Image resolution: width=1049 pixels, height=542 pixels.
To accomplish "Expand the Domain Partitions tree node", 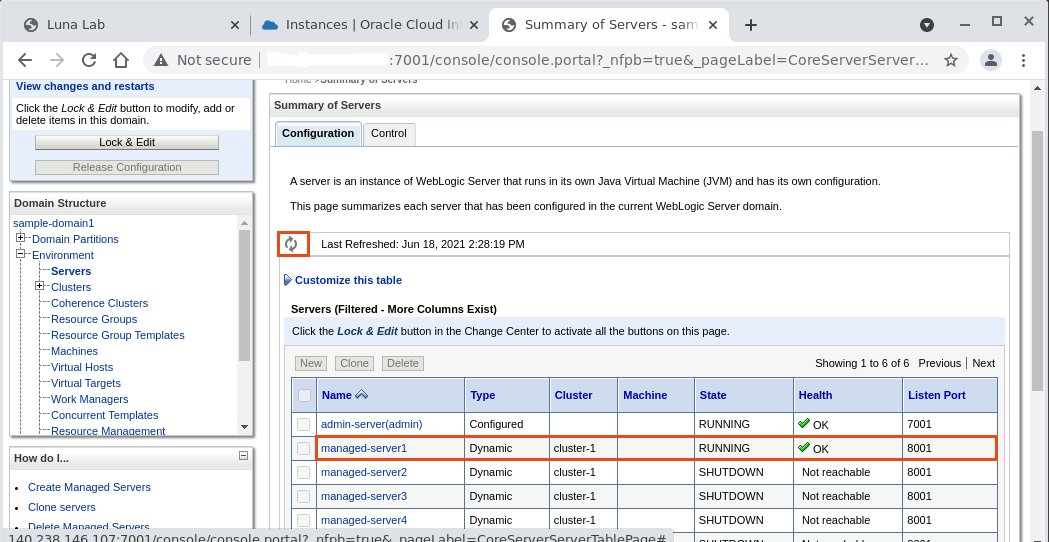I will click(x=21, y=238).
